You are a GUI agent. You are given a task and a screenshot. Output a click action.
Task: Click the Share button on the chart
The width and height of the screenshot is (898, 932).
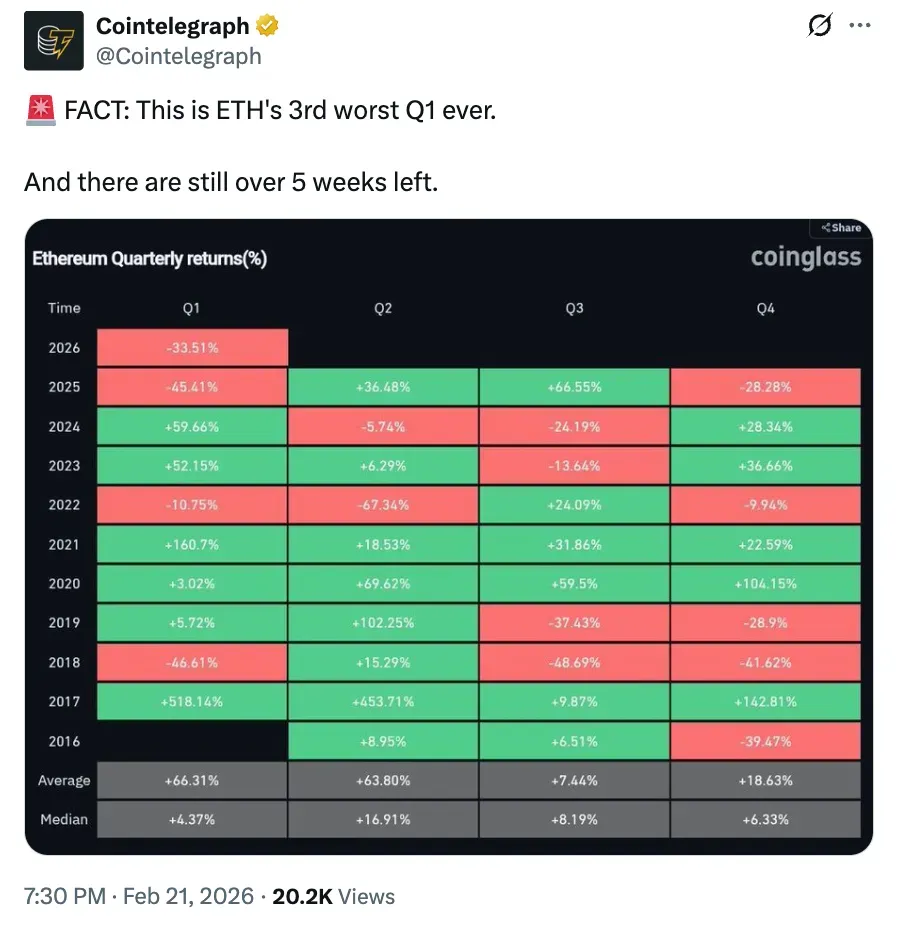coord(841,228)
